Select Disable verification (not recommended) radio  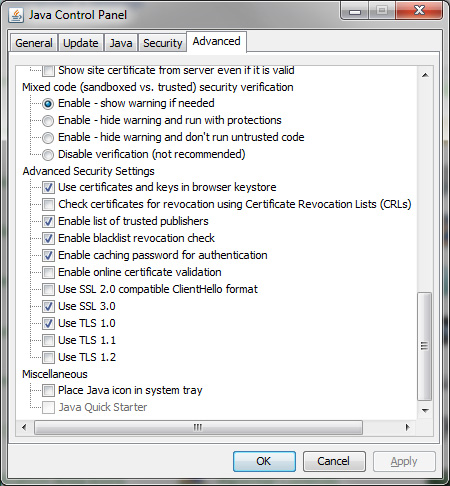(48, 154)
